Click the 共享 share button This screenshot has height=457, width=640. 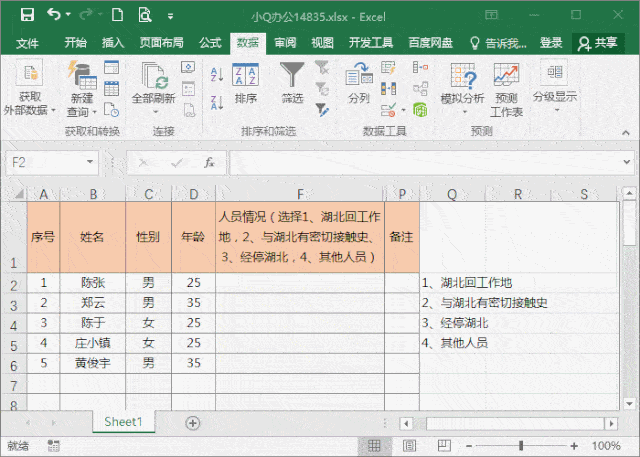coord(598,43)
